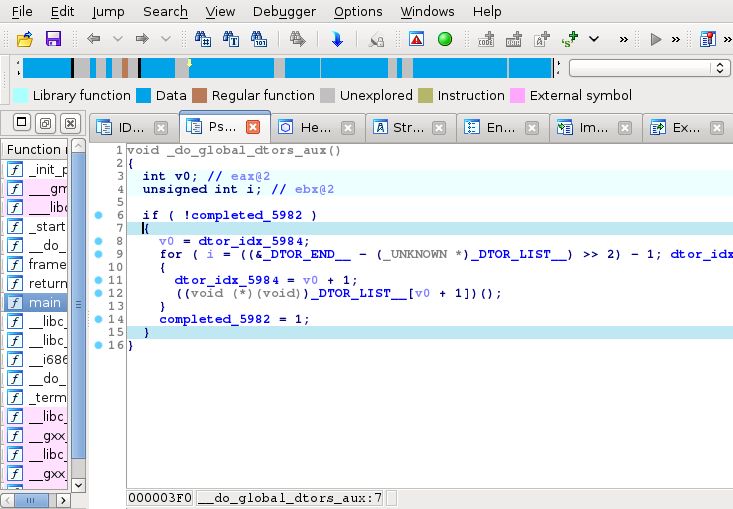The height and width of the screenshot is (509, 733).
Task: Open the File menu
Action: click(22, 11)
